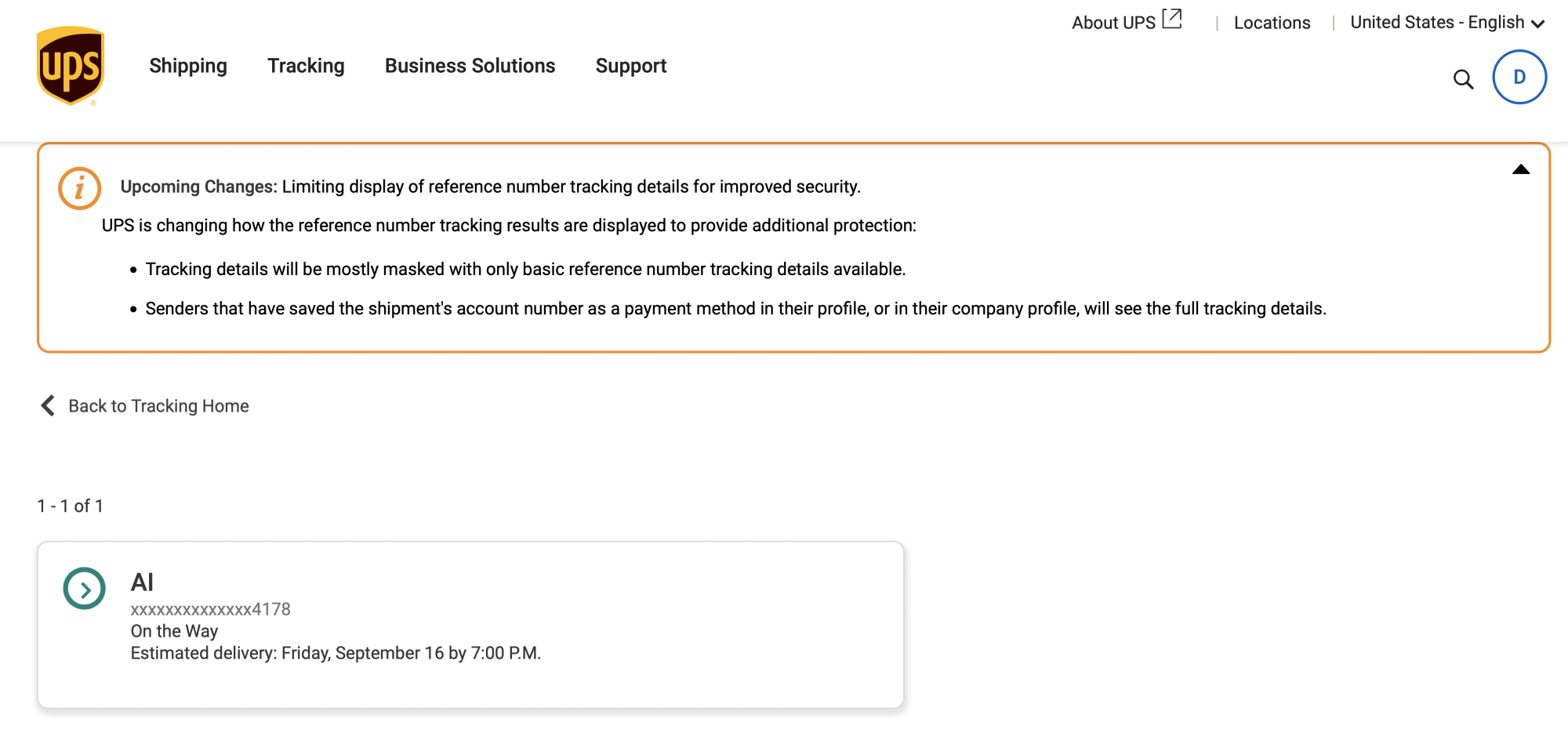Click the back chevron arrow icon
This screenshot has width=1568, height=729.
(48, 405)
